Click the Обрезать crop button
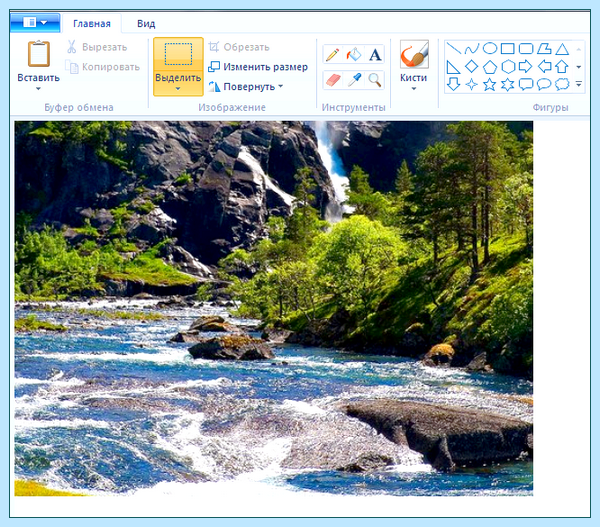Viewport: 600px width, 527px height. click(x=239, y=47)
